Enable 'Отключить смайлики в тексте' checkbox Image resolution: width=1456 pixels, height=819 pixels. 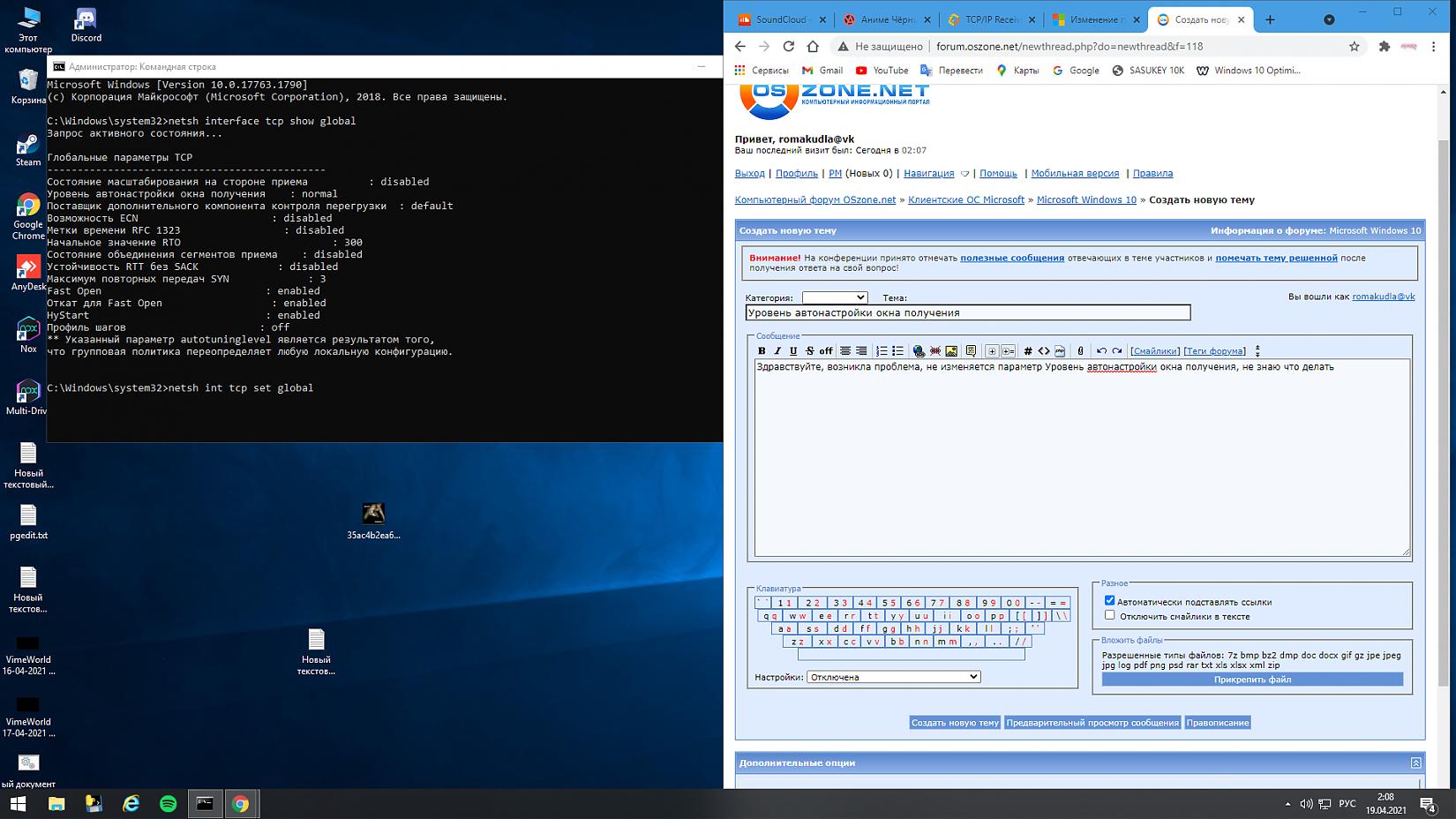tap(1109, 615)
